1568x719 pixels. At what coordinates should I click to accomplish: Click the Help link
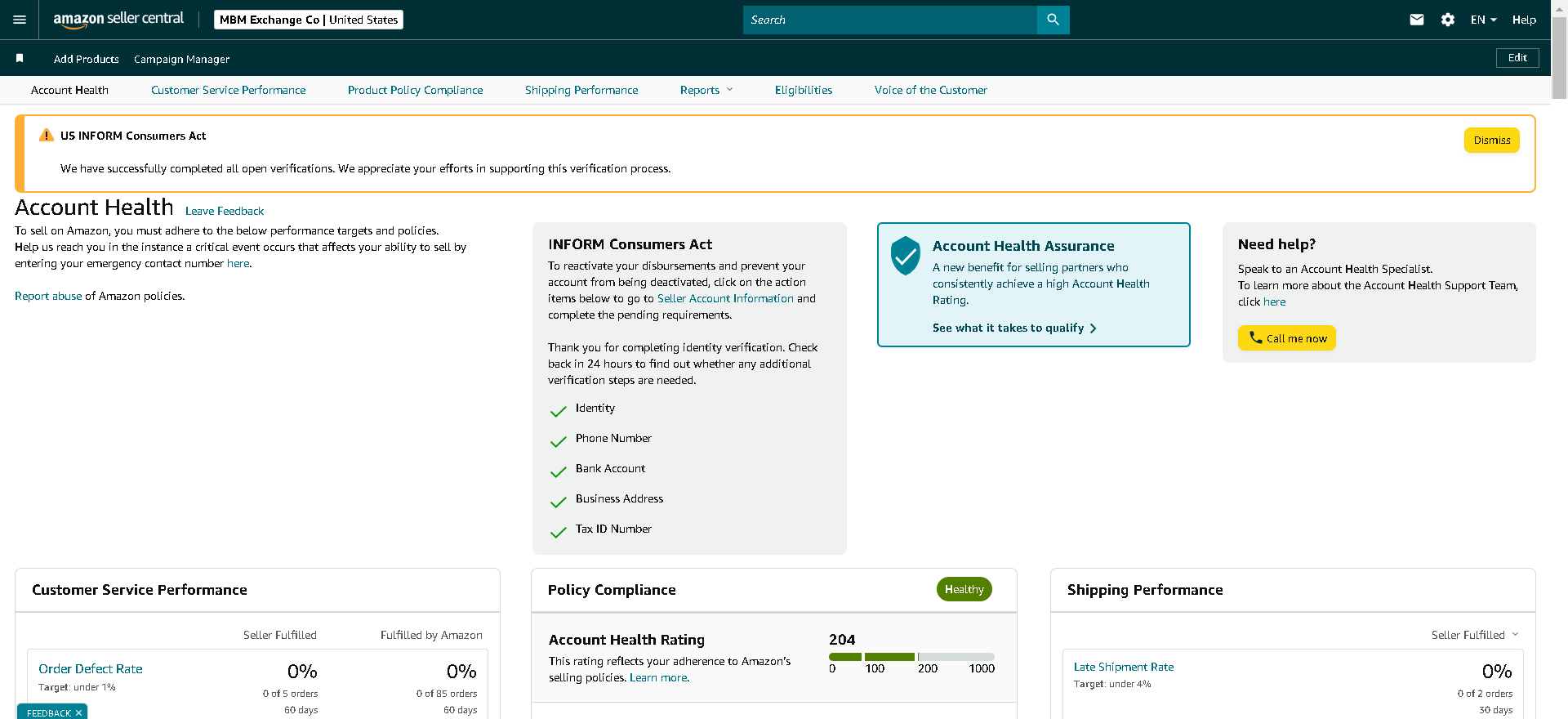pos(1524,20)
